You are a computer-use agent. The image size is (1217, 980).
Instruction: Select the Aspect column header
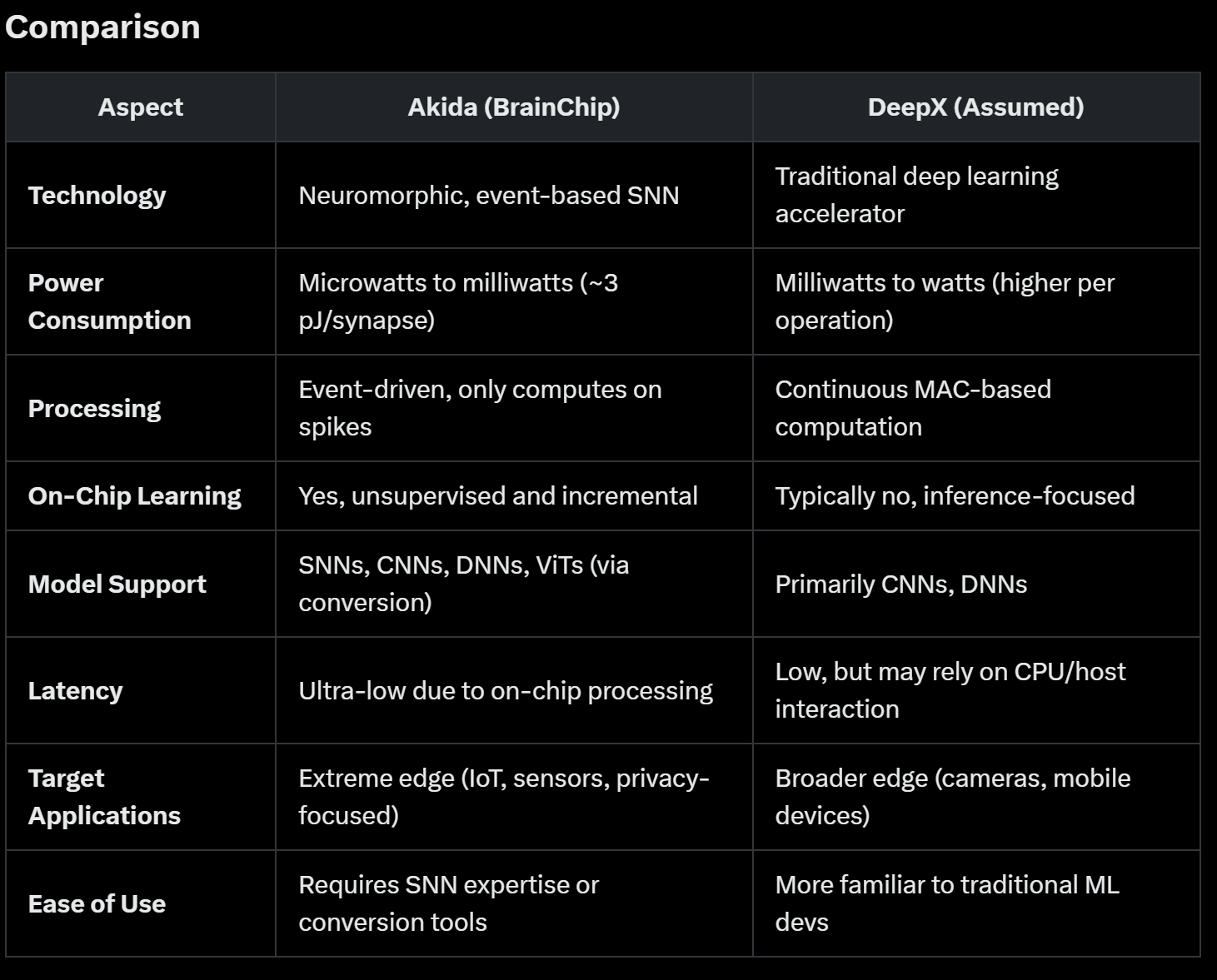(140, 107)
